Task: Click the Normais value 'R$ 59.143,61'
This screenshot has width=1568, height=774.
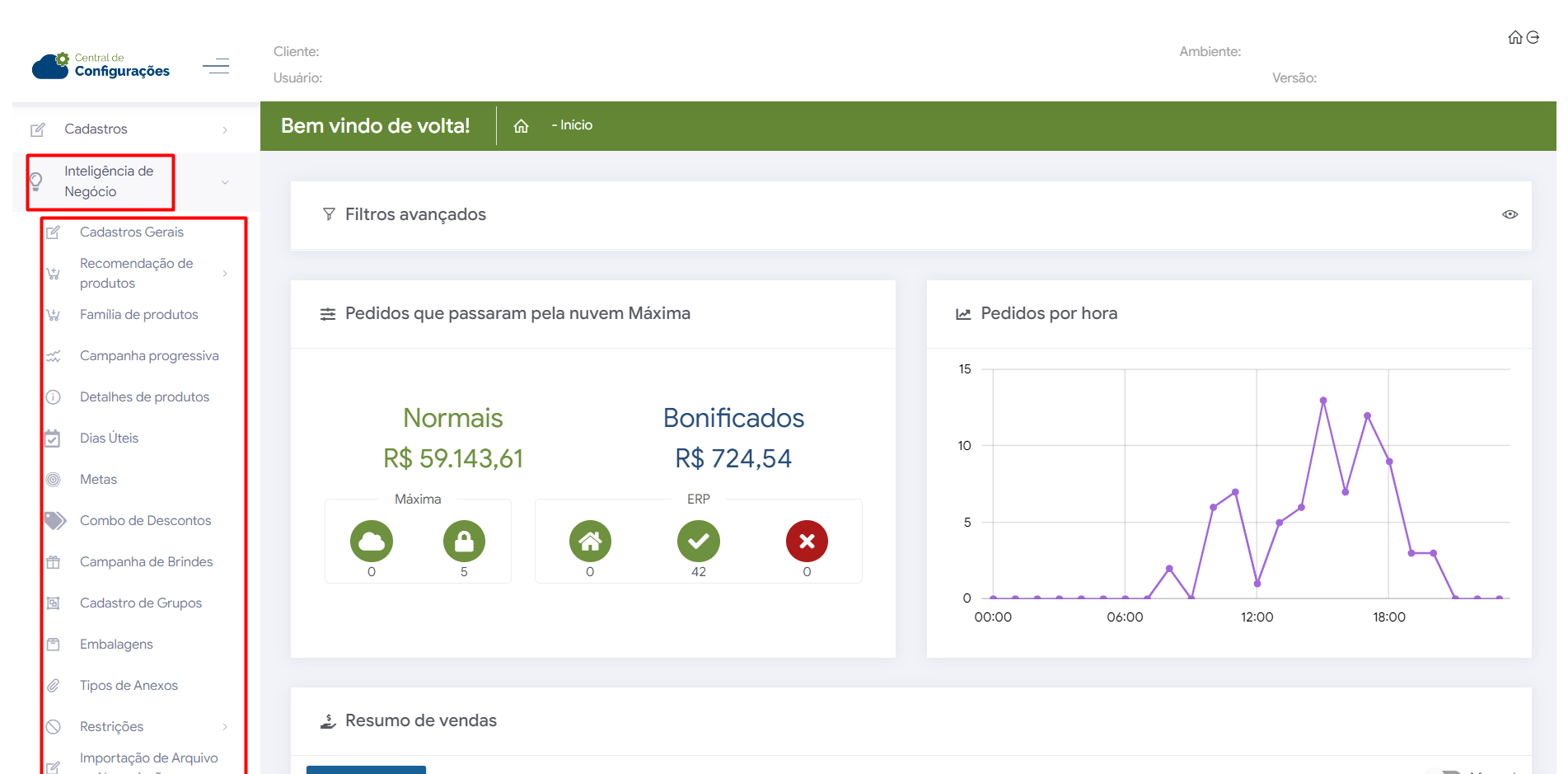Action: pos(453,458)
